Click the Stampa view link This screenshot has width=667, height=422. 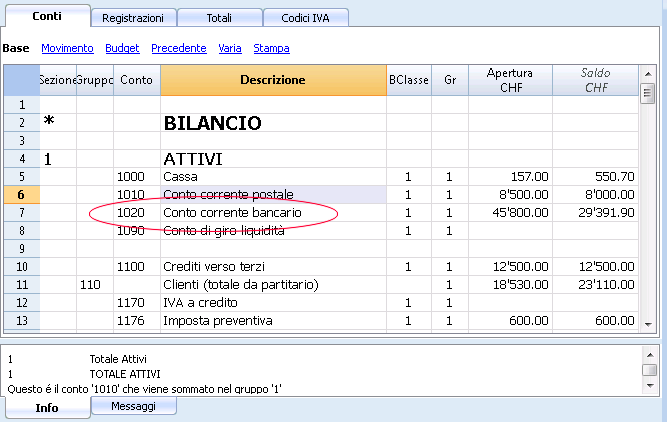tap(272, 48)
